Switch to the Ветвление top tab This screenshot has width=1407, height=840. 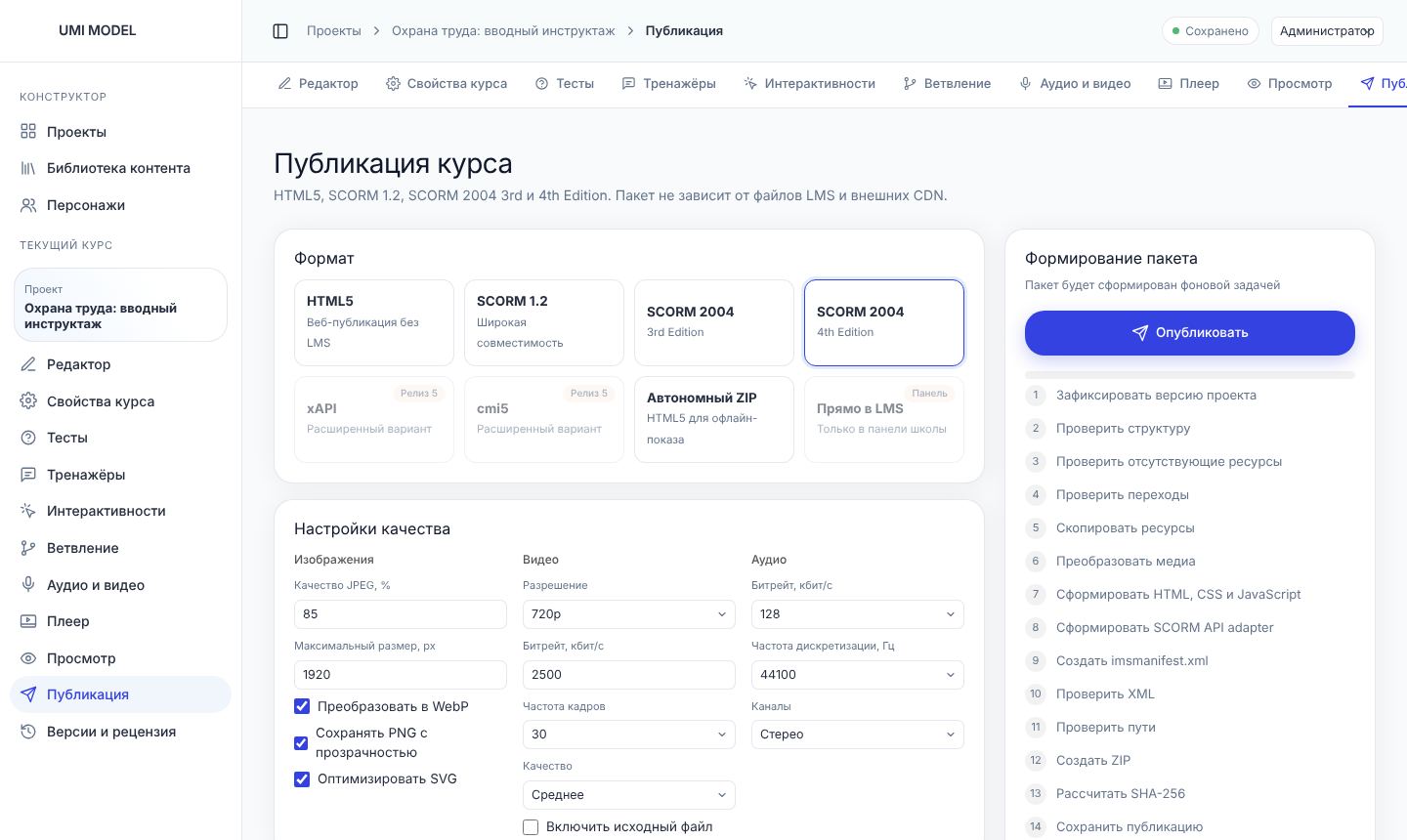pos(947,84)
